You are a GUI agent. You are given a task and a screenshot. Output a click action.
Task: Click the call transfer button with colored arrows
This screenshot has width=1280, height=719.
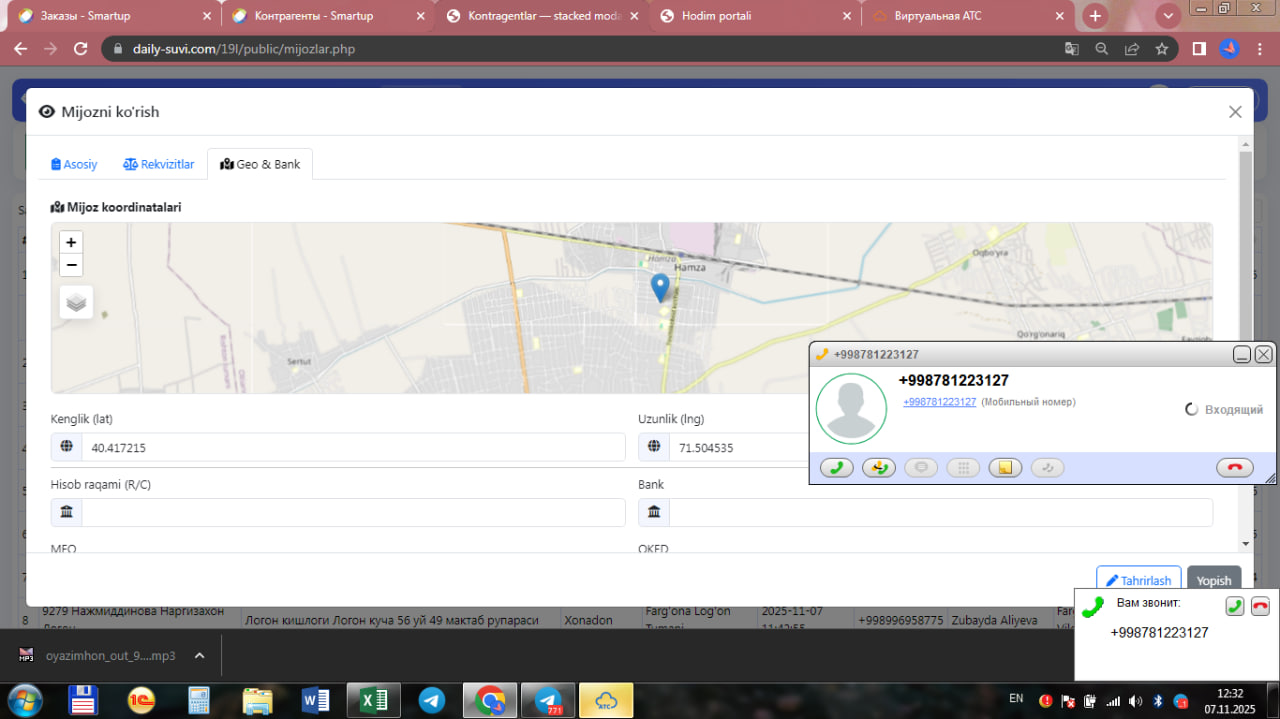click(x=879, y=467)
